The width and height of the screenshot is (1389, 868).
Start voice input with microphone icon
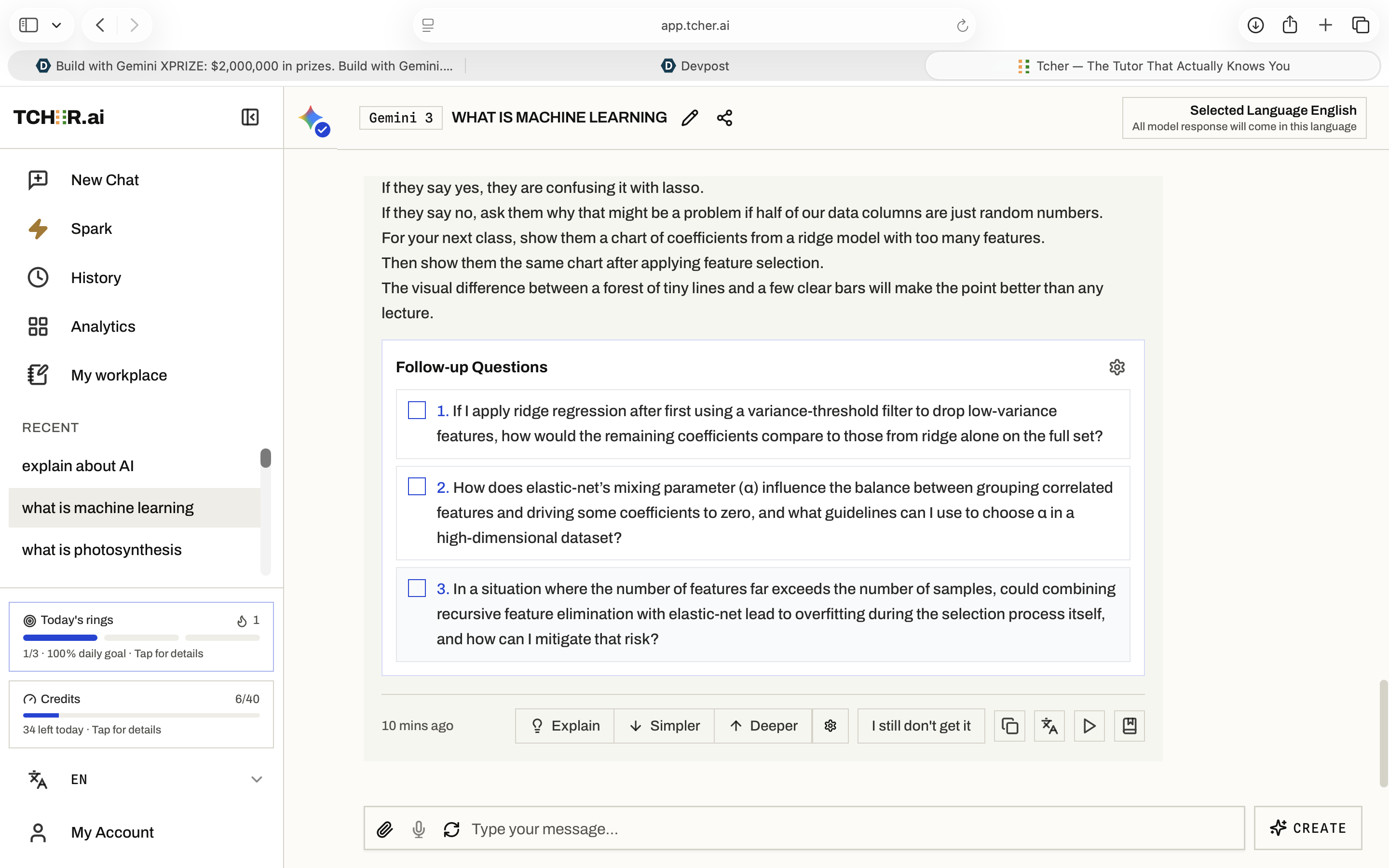point(419,828)
